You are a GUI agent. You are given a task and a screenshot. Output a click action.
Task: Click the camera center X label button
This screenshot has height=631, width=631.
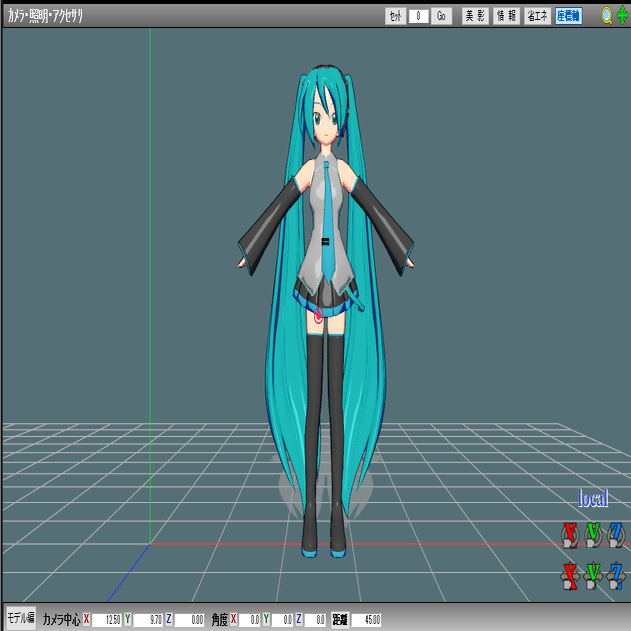pos(86,619)
